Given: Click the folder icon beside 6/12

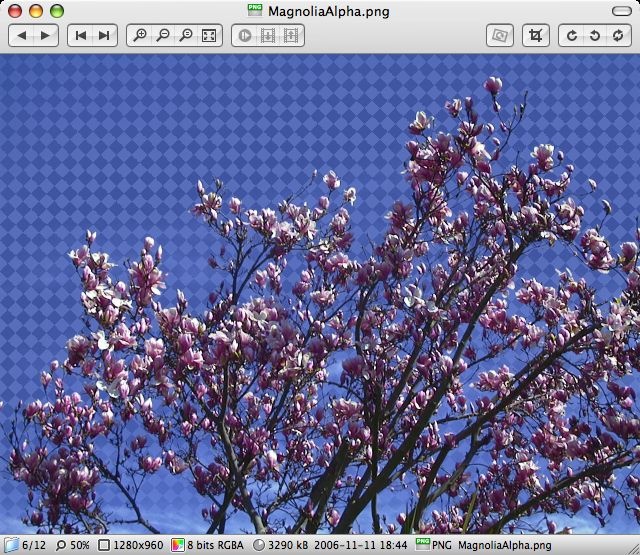Looking at the screenshot, I should (11, 545).
